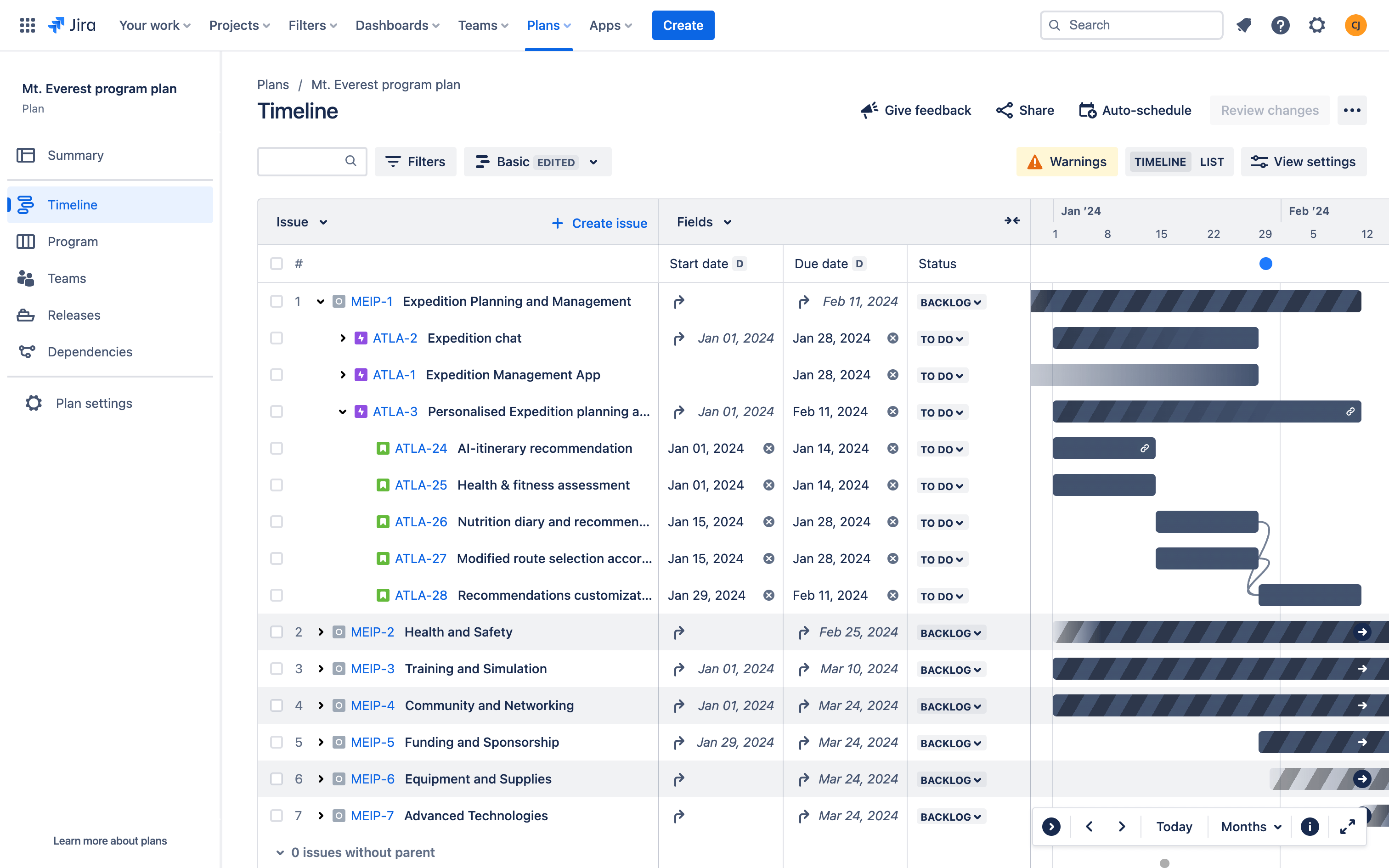Click the today marker blue dot on timeline
The height and width of the screenshot is (868, 1389).
1266,263
